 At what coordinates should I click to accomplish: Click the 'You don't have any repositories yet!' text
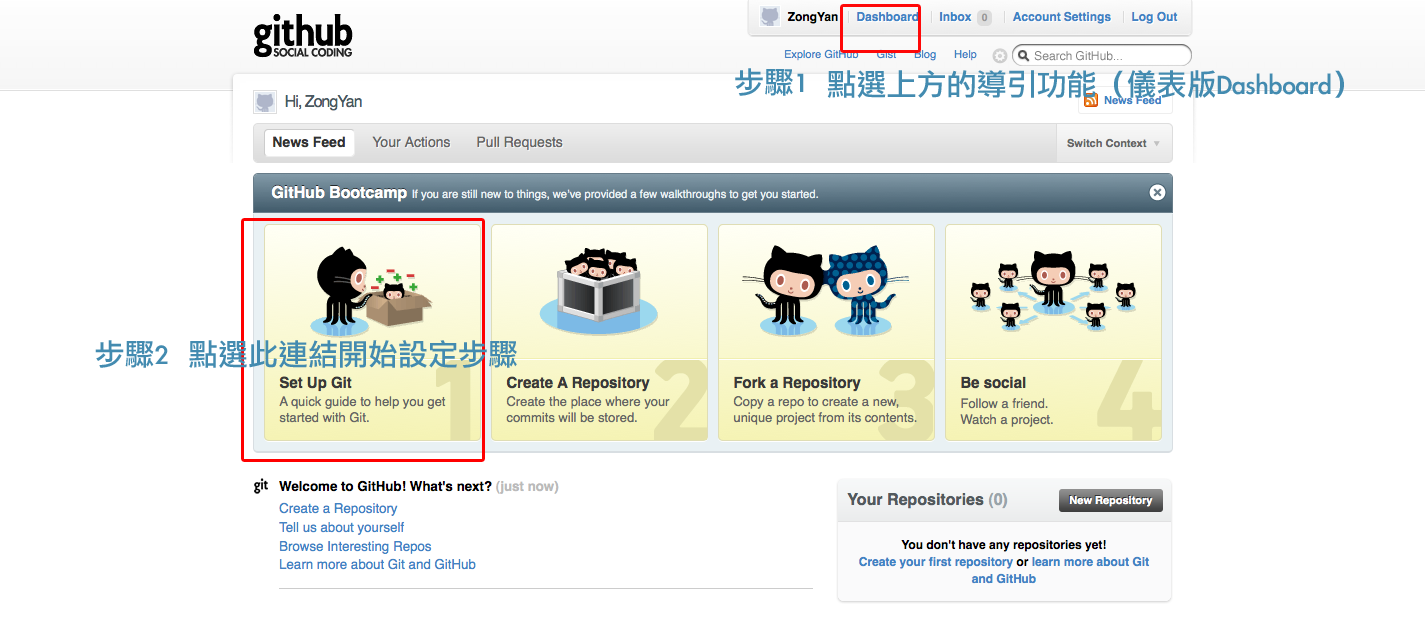pyautogui.click(x=1004, y=545)
